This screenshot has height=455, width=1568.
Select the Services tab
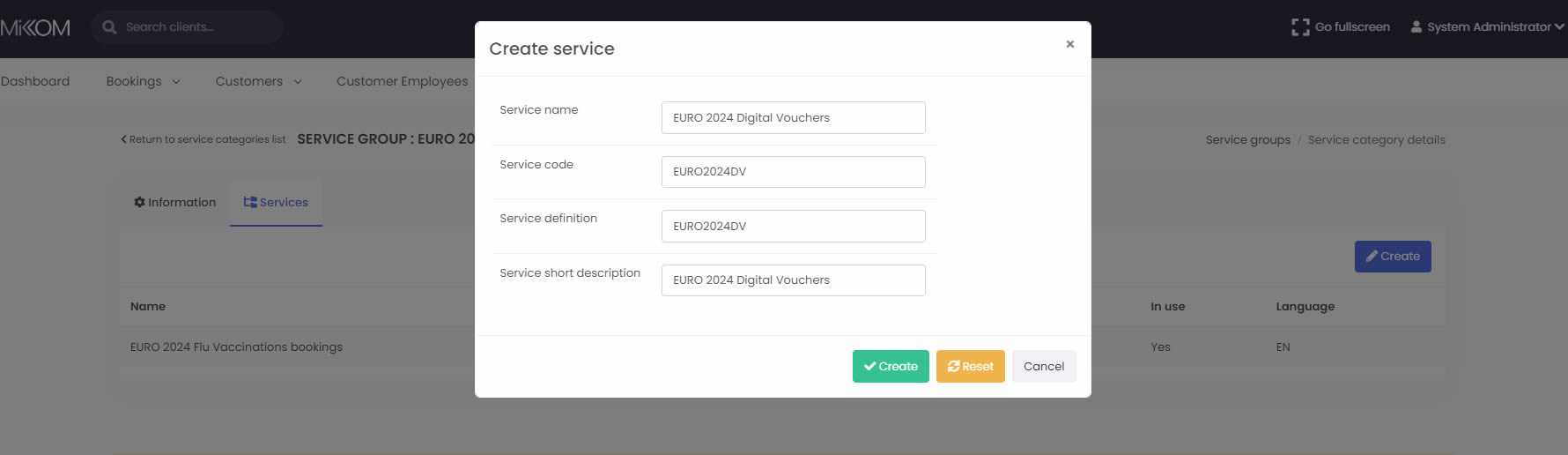[276, 203]
